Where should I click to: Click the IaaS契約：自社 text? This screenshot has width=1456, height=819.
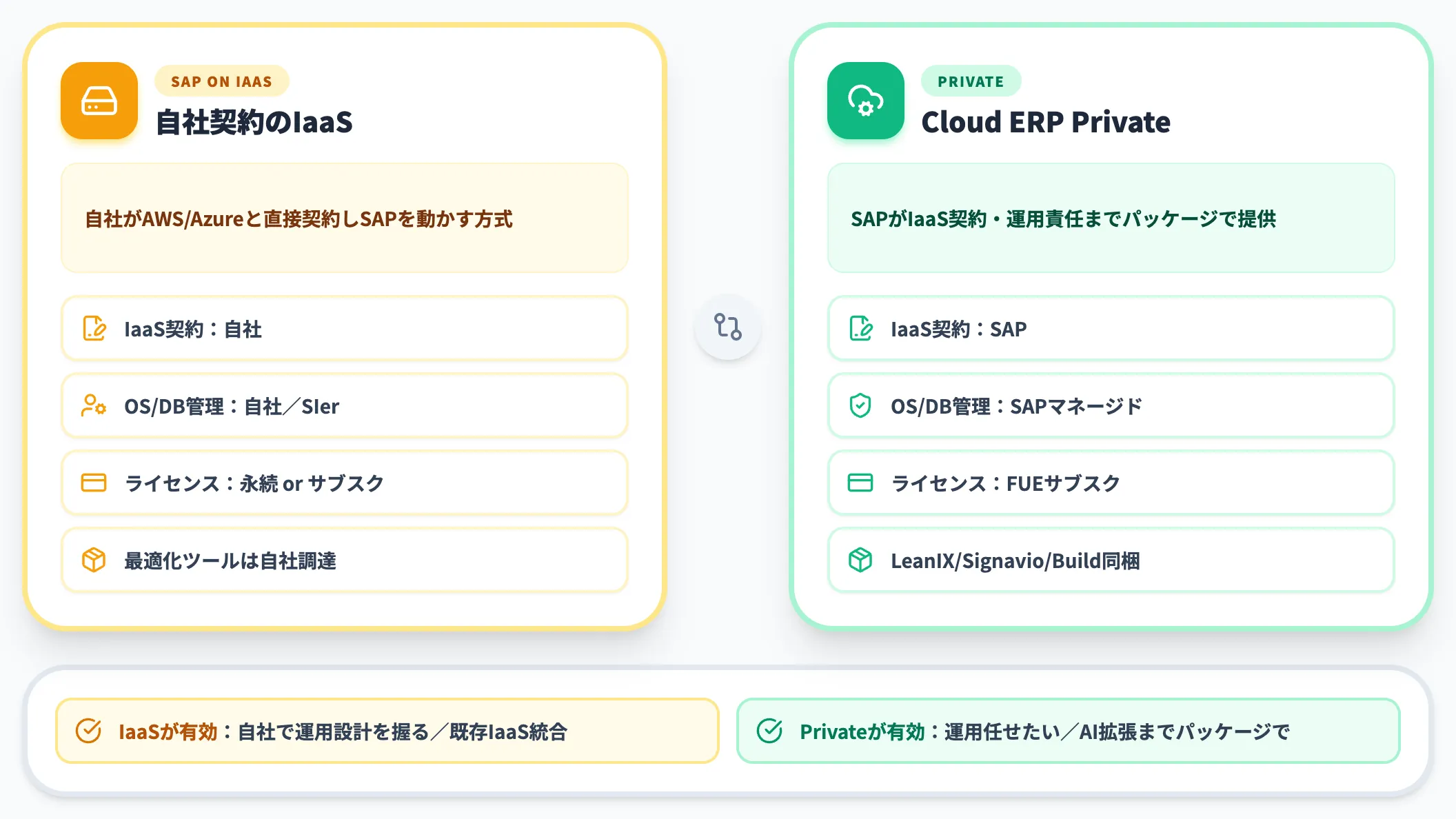click(193, 329)
